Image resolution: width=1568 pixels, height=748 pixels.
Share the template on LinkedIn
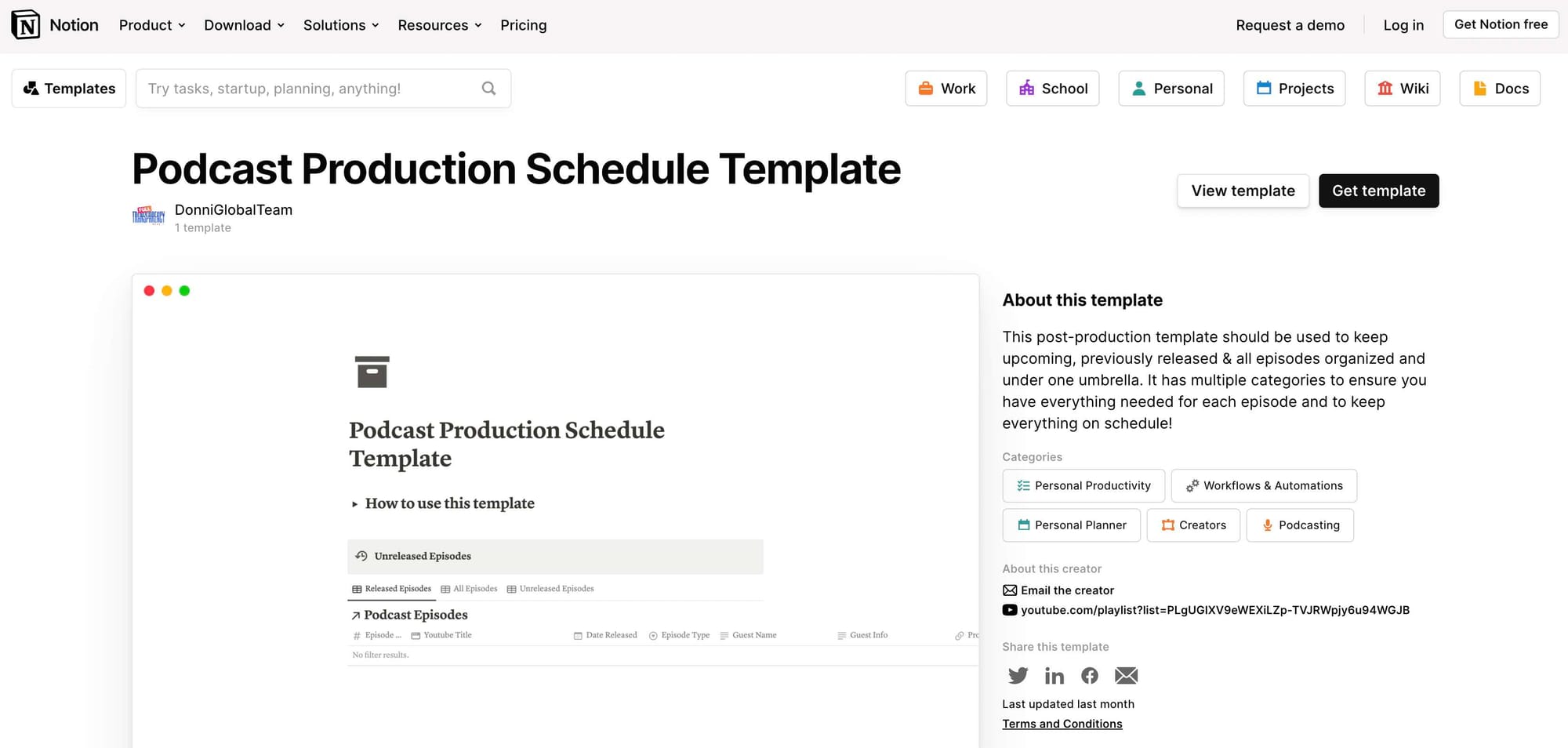[1054, 675]
